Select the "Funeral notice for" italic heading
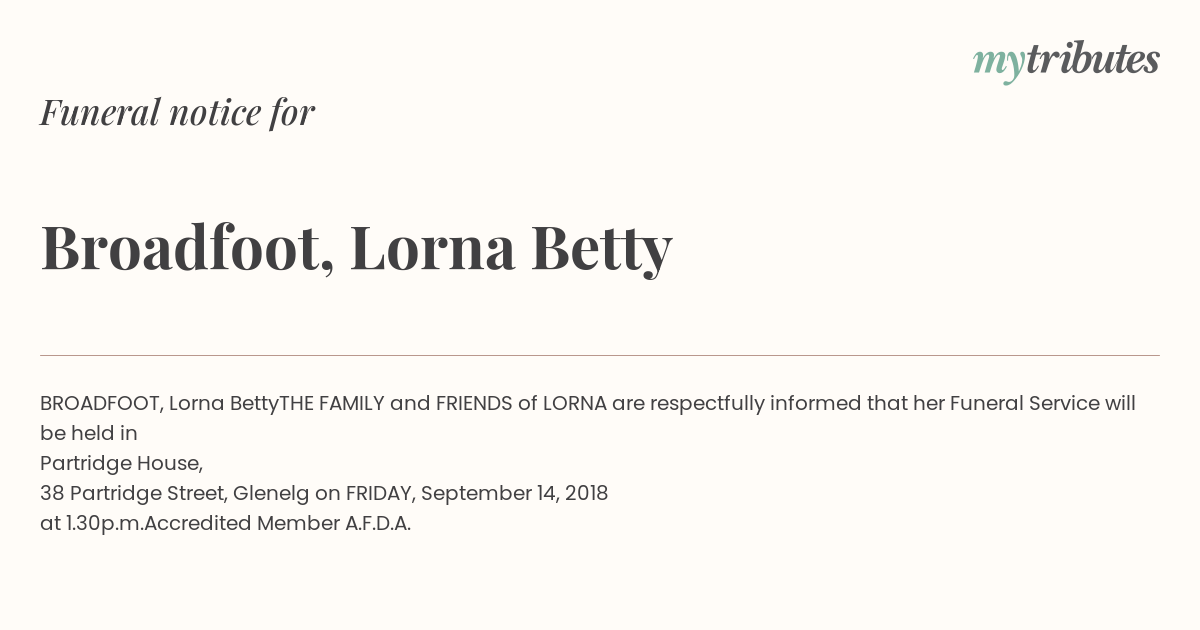Viewport: 1200px width, 630px height. pos(178,112)
